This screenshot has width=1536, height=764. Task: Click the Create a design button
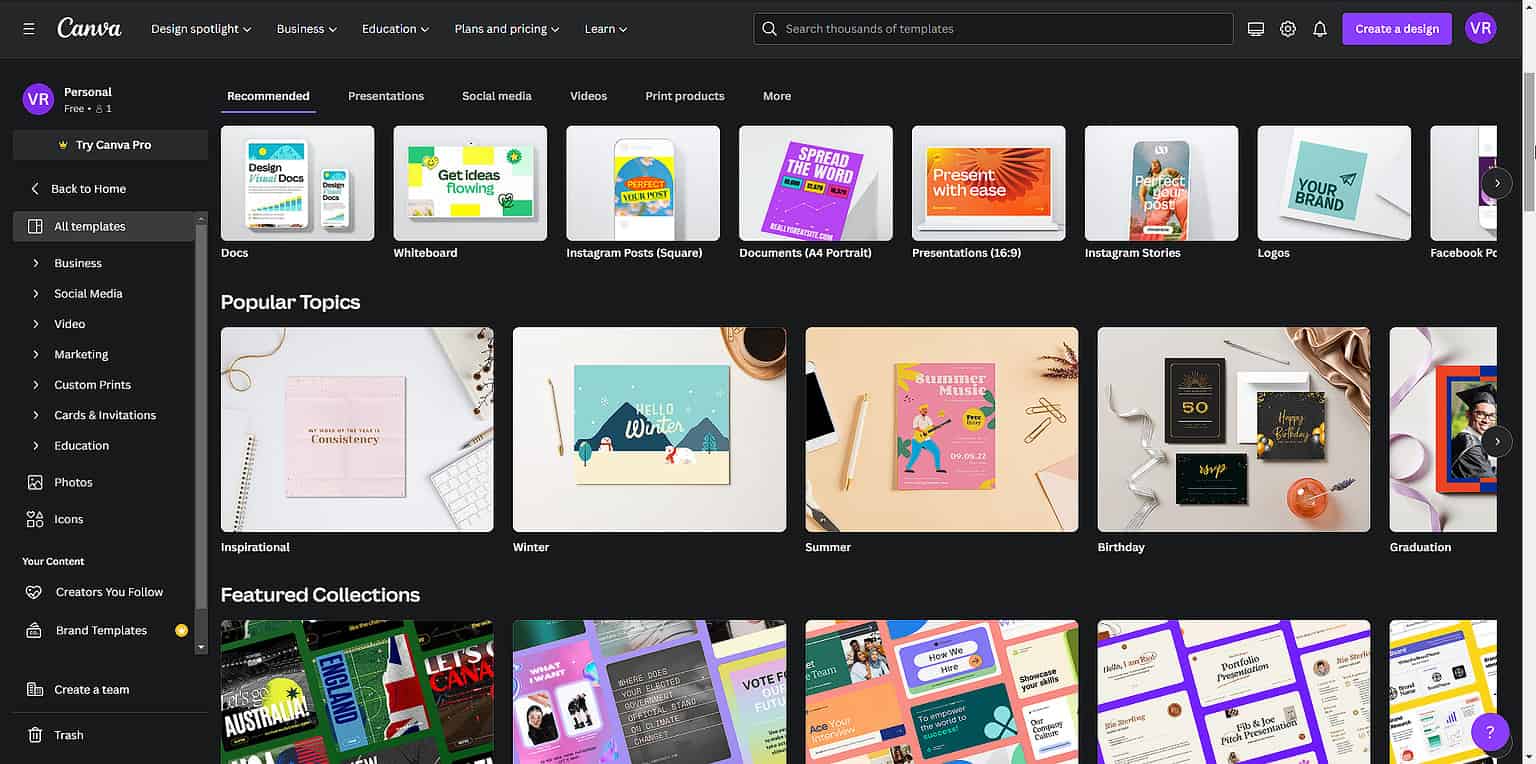click(x=1396, y=28)
